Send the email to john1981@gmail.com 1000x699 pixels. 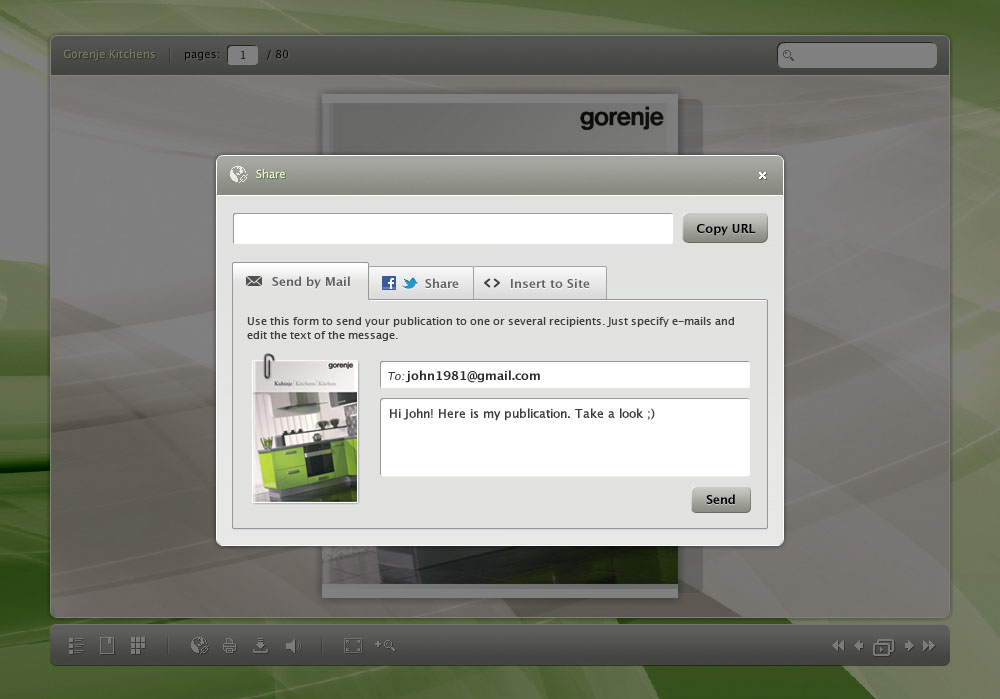pos(721,499)
